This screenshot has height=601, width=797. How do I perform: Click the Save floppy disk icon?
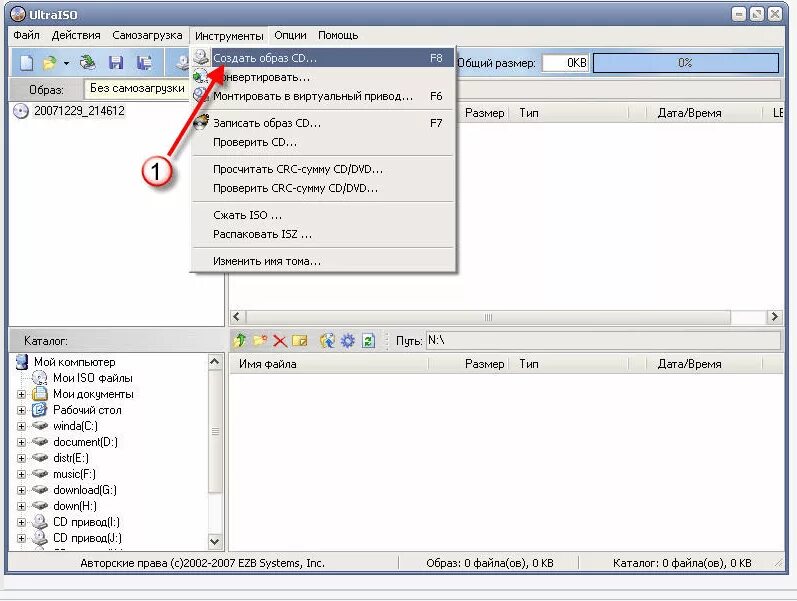[116, 63]
